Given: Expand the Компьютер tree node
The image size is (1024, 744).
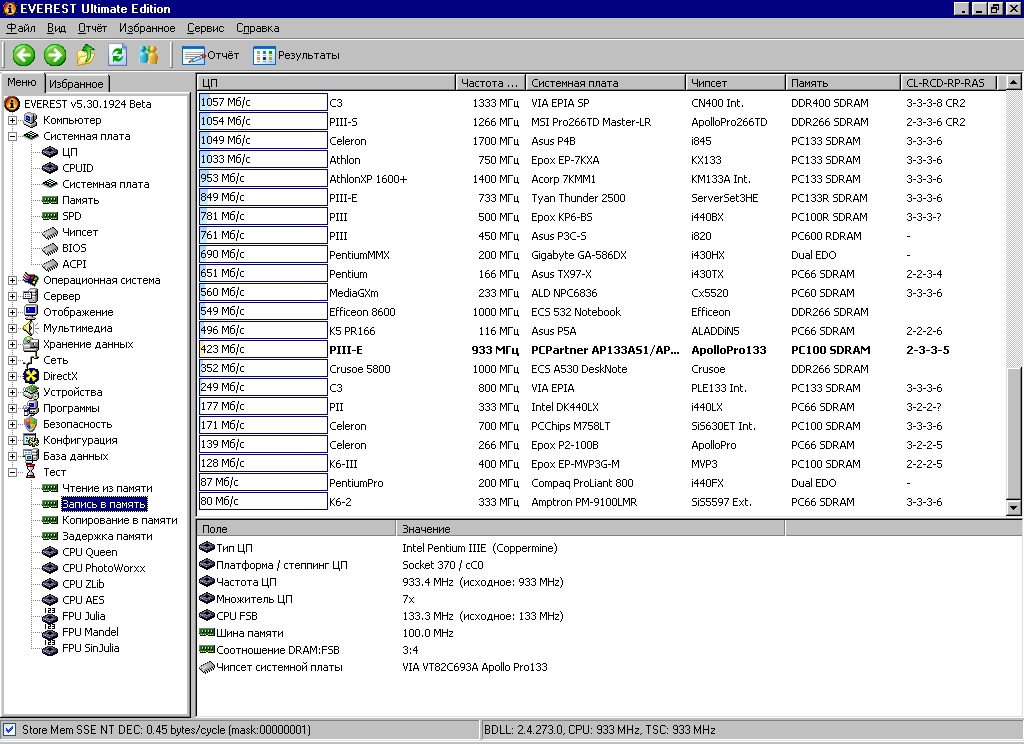Looking at the screenshot, I should (x=13, y=120).
